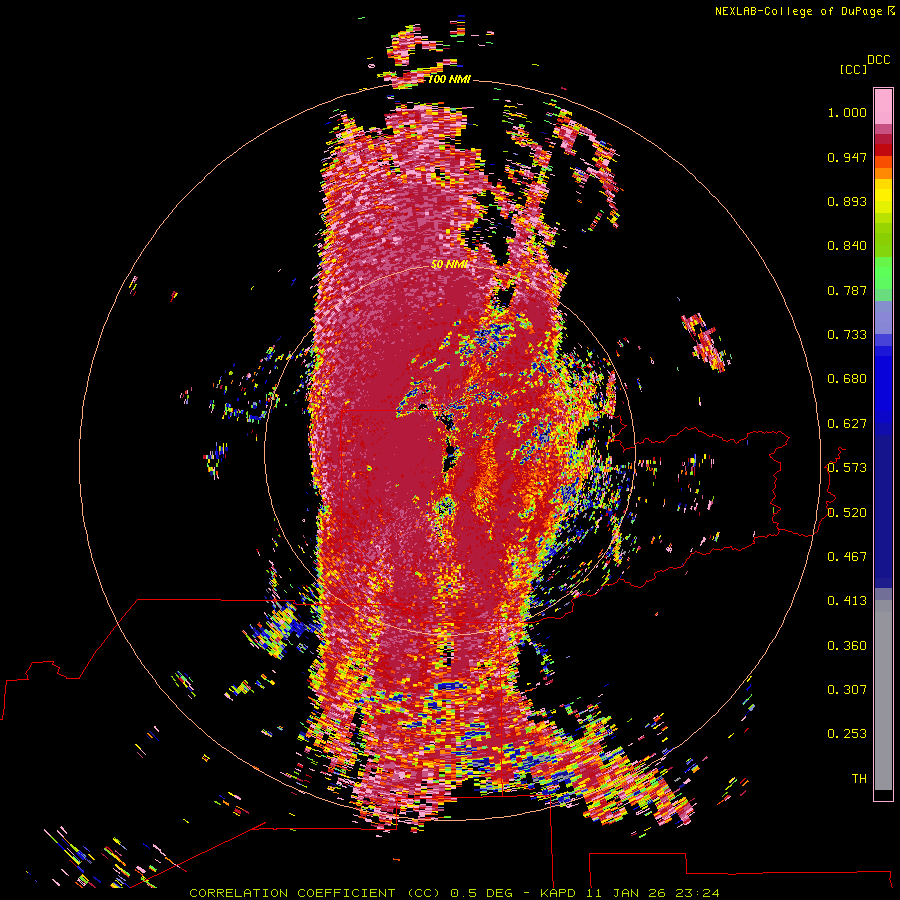Click the [CC] legend unit label
The image size is (900, 900).
(853, 69)
